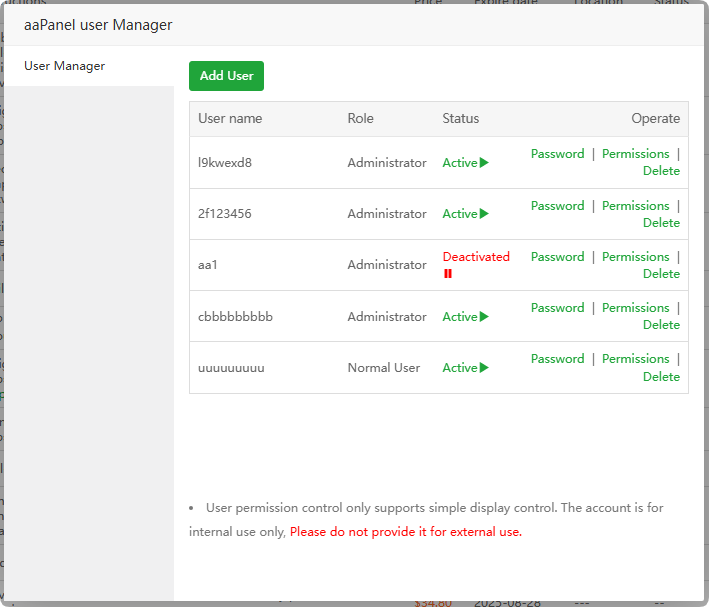Screen dimensions: 709x607
Task: Open Password settings for user l9kwexd8
Action: 557,154
